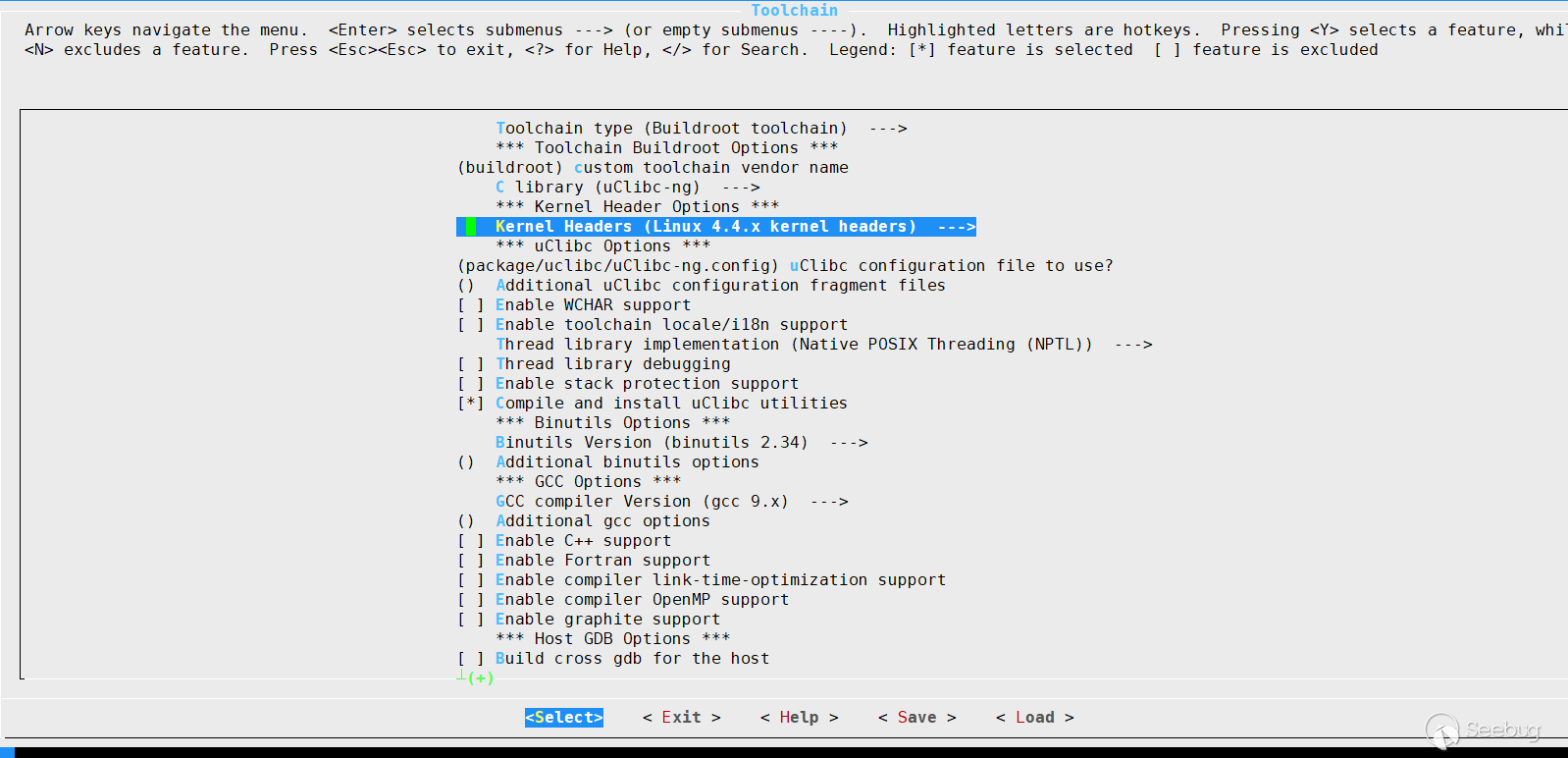This screenshot has width=1568, height=758.
Task: Edit custom toolchain vendor name field
Action: coord(653,168)
